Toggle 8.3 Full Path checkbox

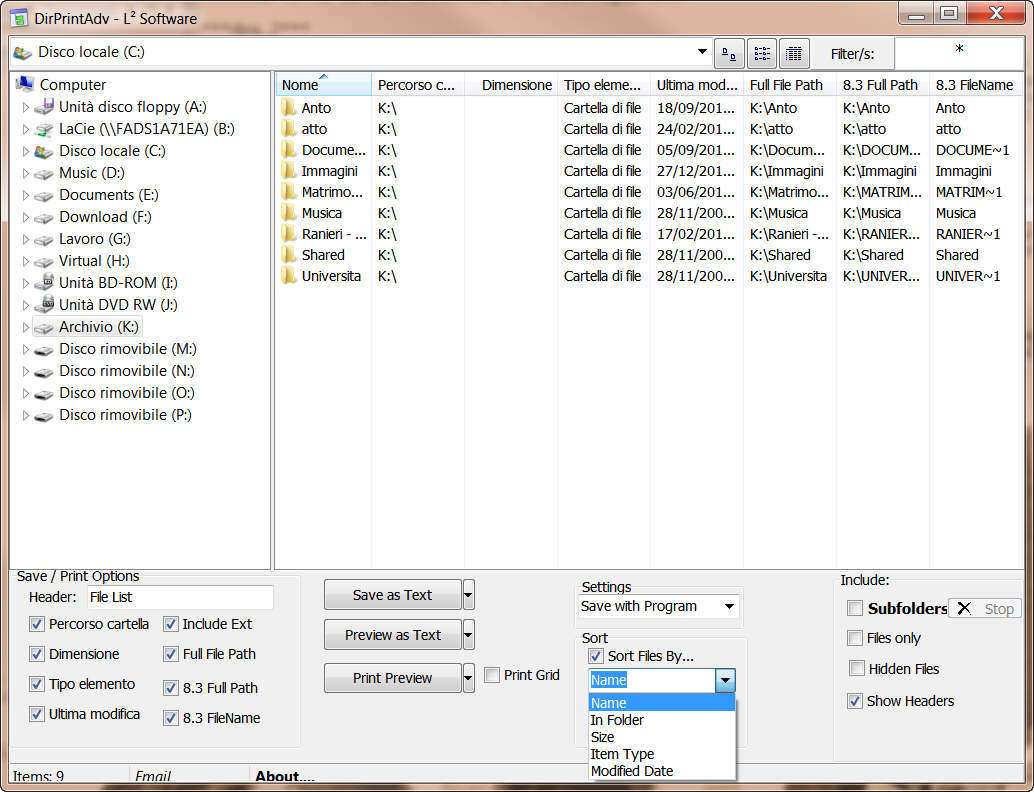click(171, 688)
